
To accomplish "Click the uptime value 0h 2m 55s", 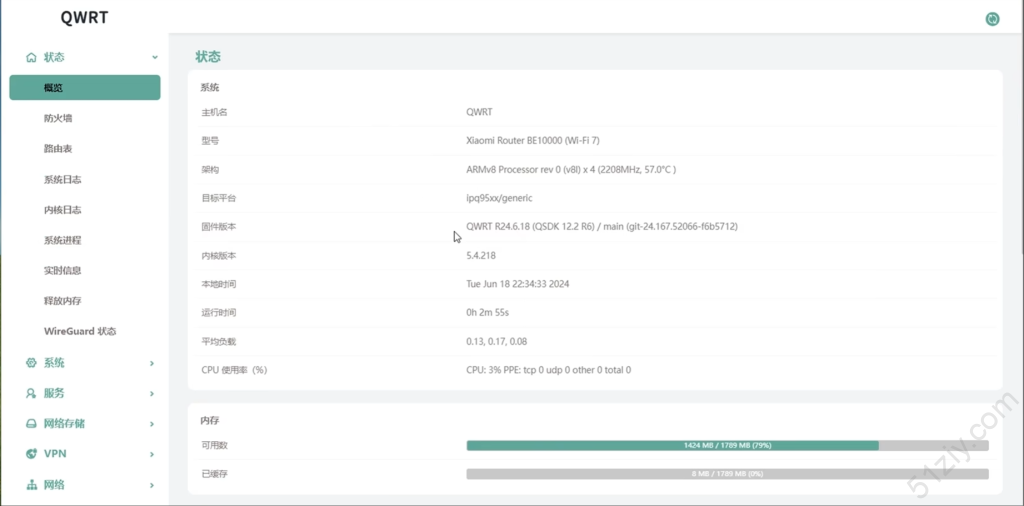I will (487, 313).
